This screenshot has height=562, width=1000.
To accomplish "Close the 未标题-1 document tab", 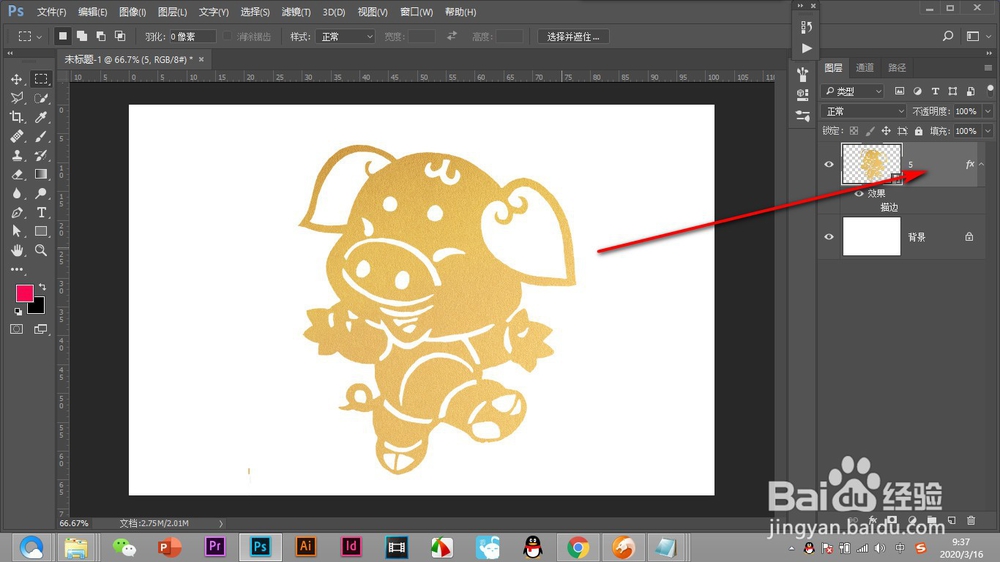I will tap(201, 59).
